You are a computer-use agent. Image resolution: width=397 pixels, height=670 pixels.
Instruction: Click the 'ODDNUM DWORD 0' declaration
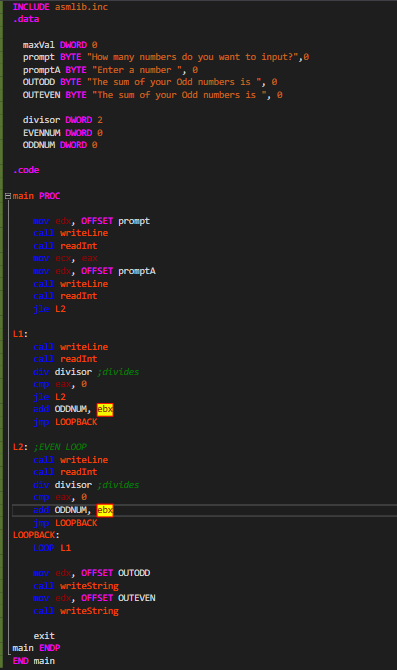(x=60, y=145)
